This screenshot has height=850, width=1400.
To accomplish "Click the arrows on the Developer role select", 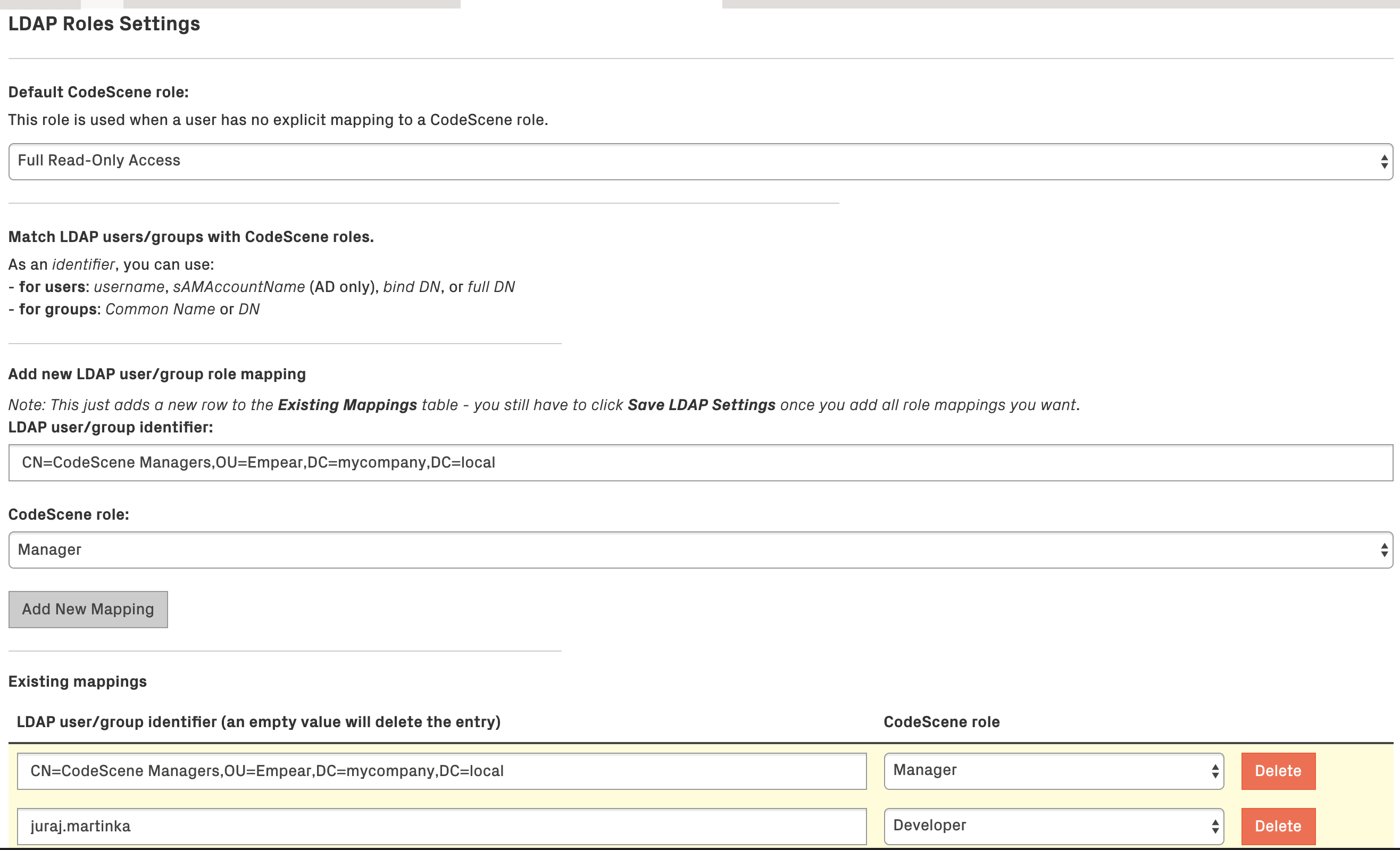I will click(x=1215, y=826).
